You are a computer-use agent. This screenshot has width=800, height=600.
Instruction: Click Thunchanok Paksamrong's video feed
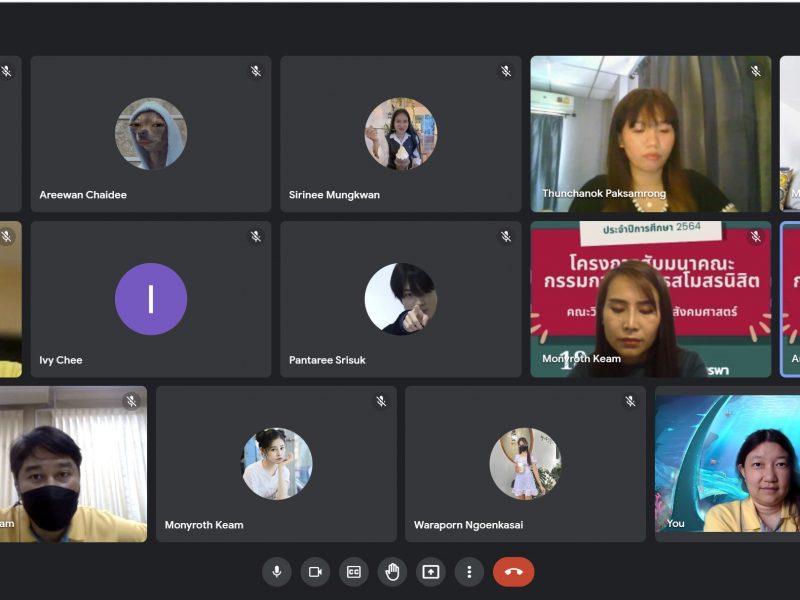click(650, 133)
